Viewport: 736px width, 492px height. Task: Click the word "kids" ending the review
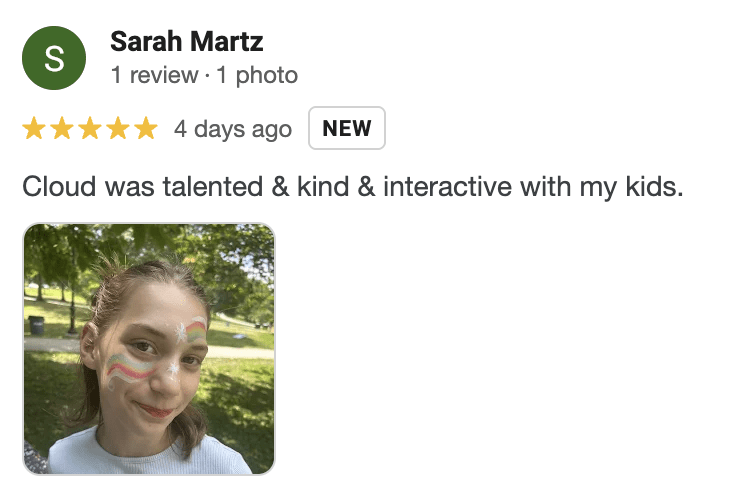click(653, 187)
